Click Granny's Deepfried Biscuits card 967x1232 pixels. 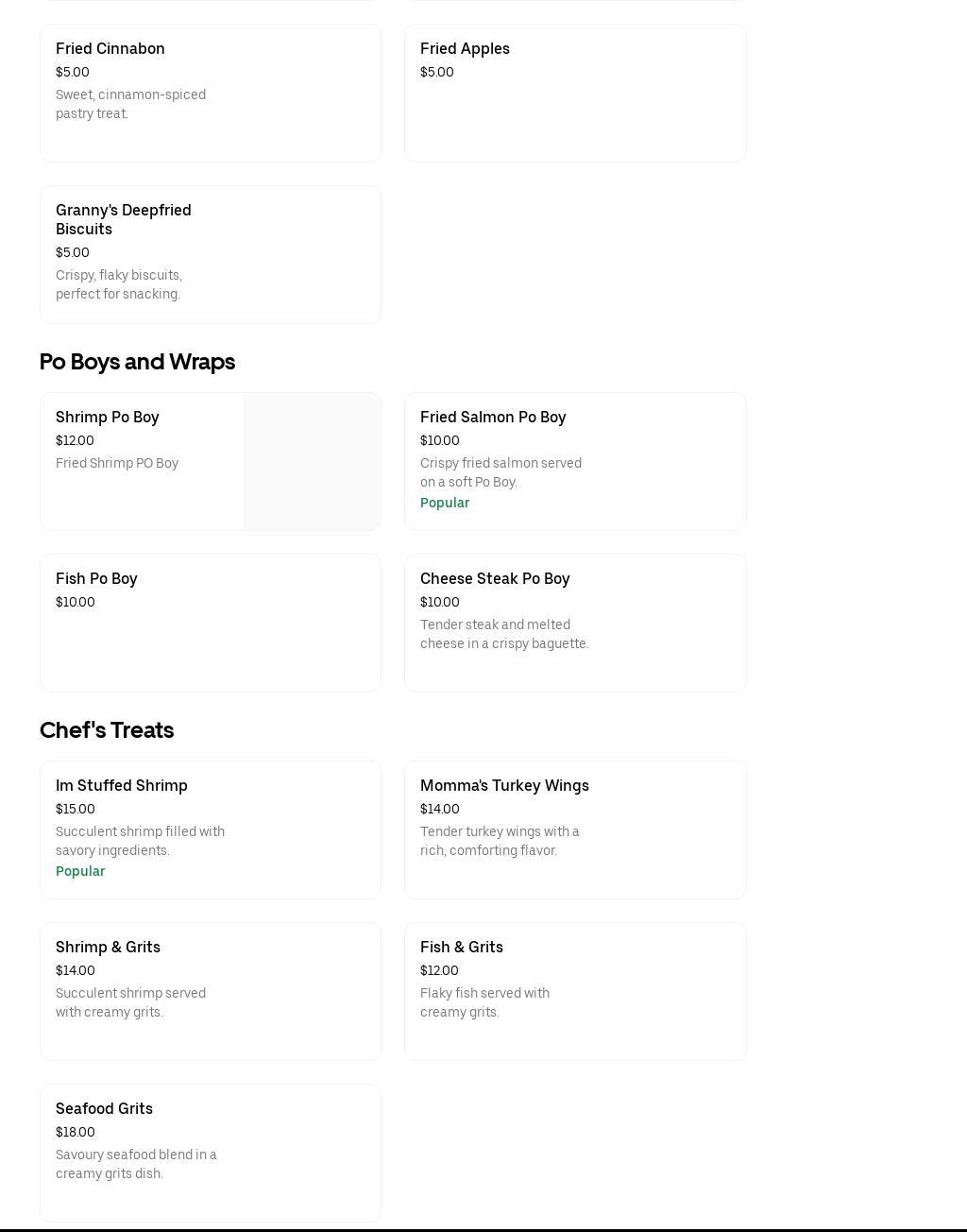pyautogui.click(x=210, y=254)
